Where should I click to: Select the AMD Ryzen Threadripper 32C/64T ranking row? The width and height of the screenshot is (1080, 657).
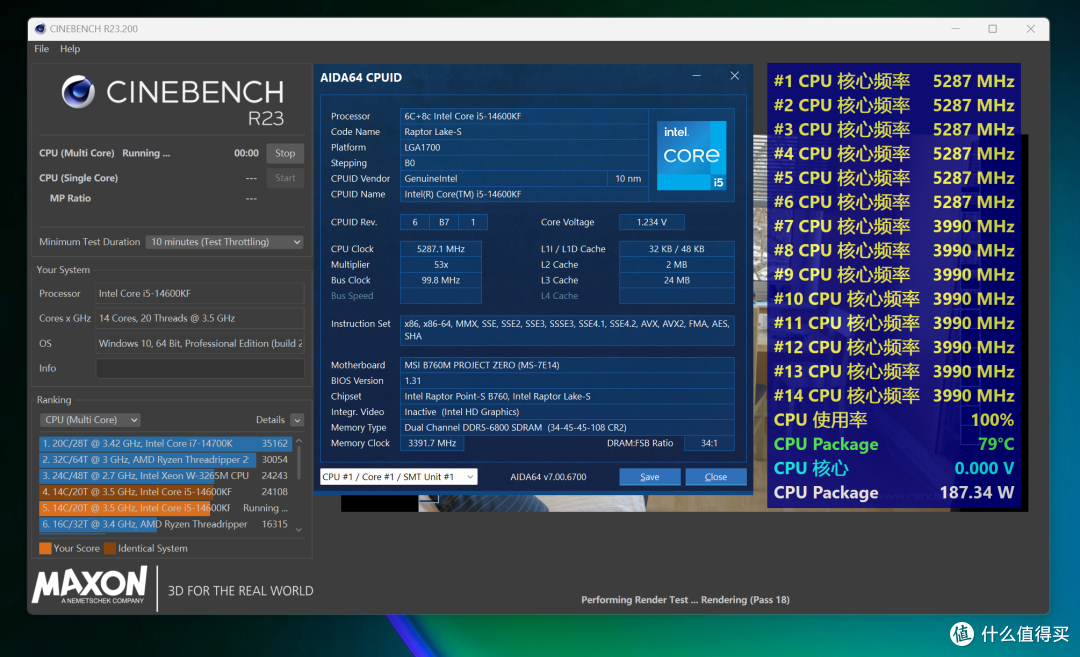click(x=165, y=459)
